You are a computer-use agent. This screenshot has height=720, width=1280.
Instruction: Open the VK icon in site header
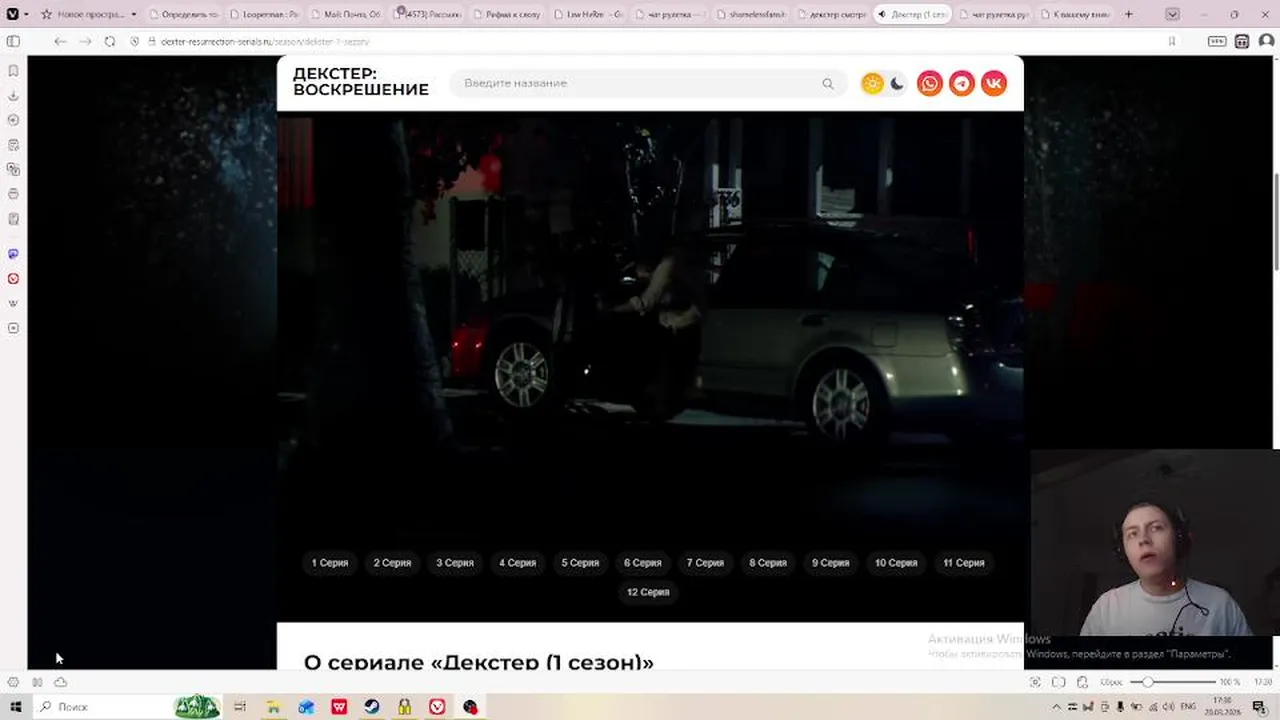(x=994, y=83)
